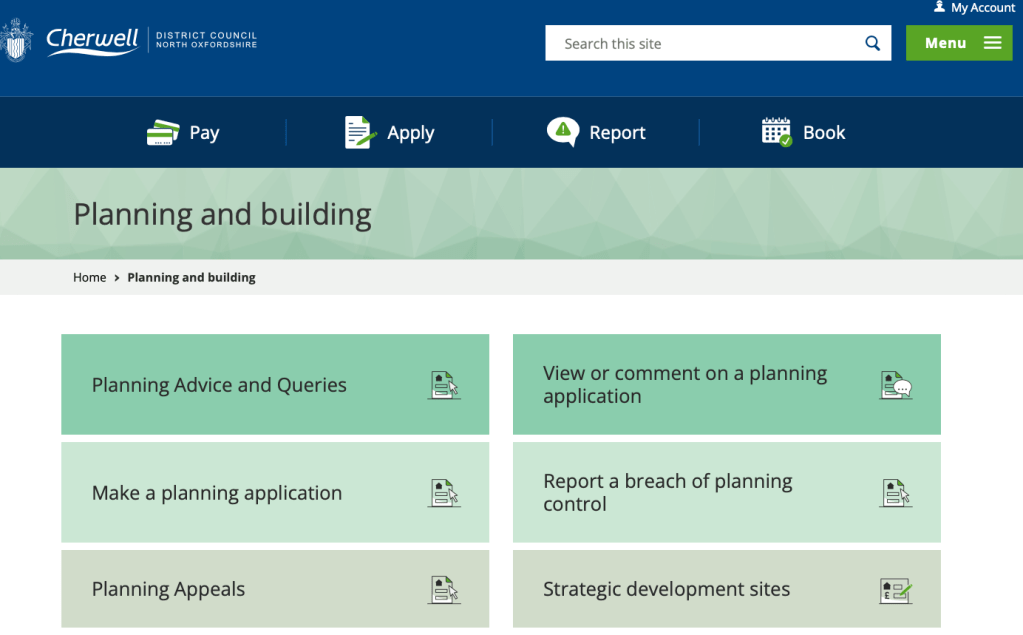Click the document pencil Apply icon
Viewport: 1023px width, 635px height.
click(x=360, y=133)
